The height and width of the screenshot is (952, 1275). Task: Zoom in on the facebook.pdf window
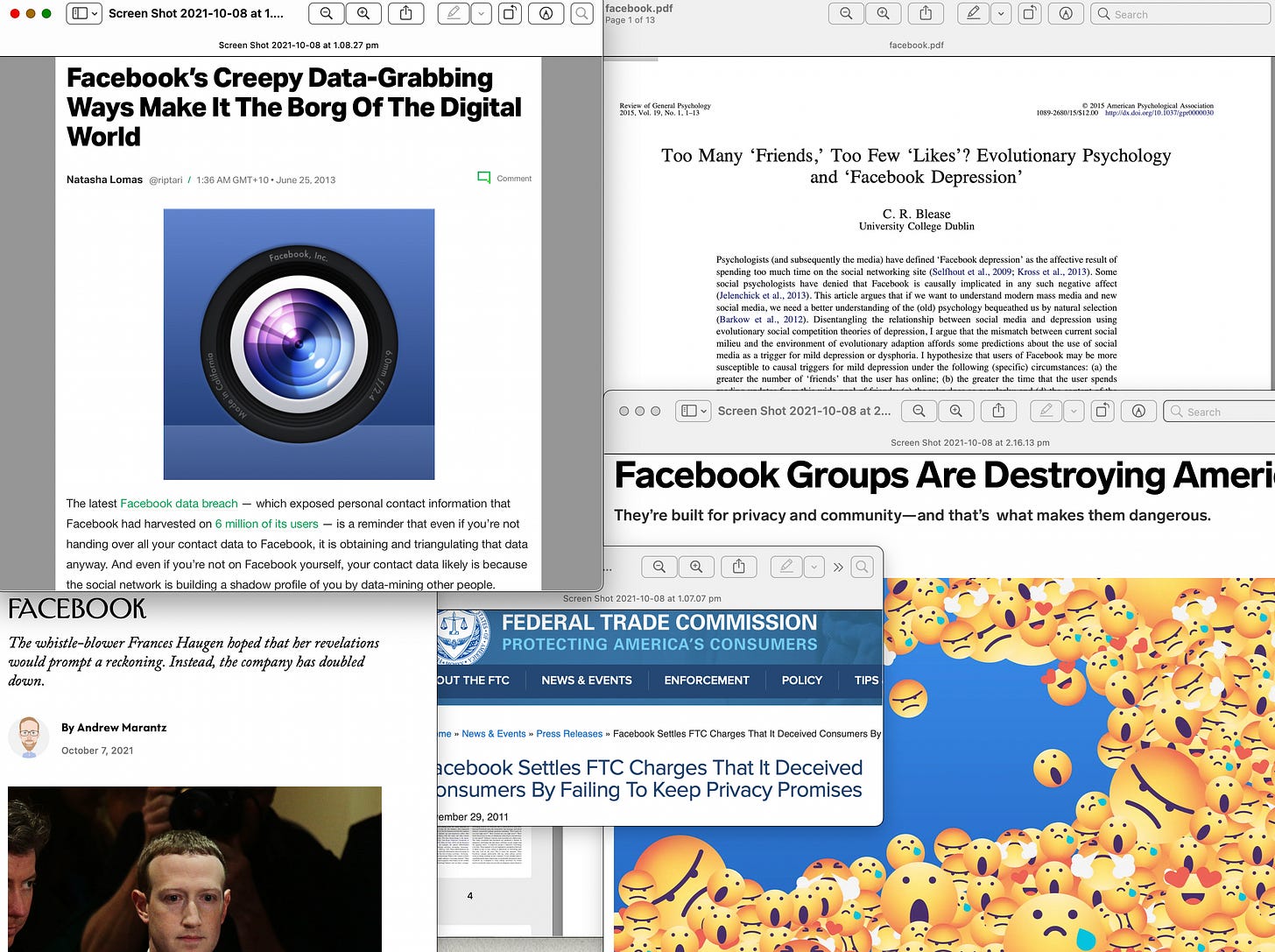coord(884,13)
